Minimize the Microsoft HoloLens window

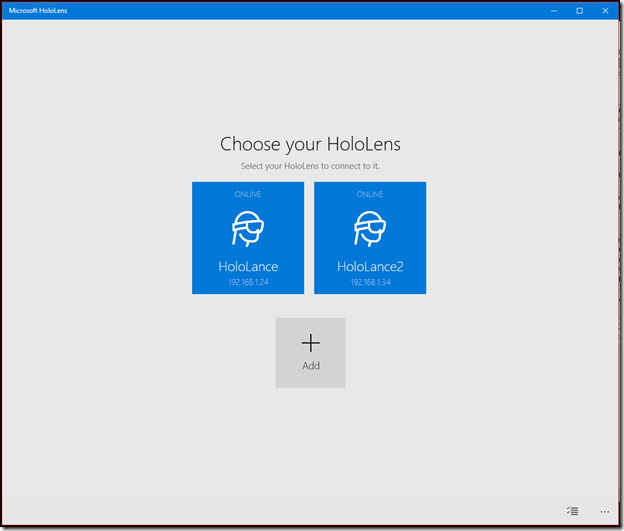[554, 11]
